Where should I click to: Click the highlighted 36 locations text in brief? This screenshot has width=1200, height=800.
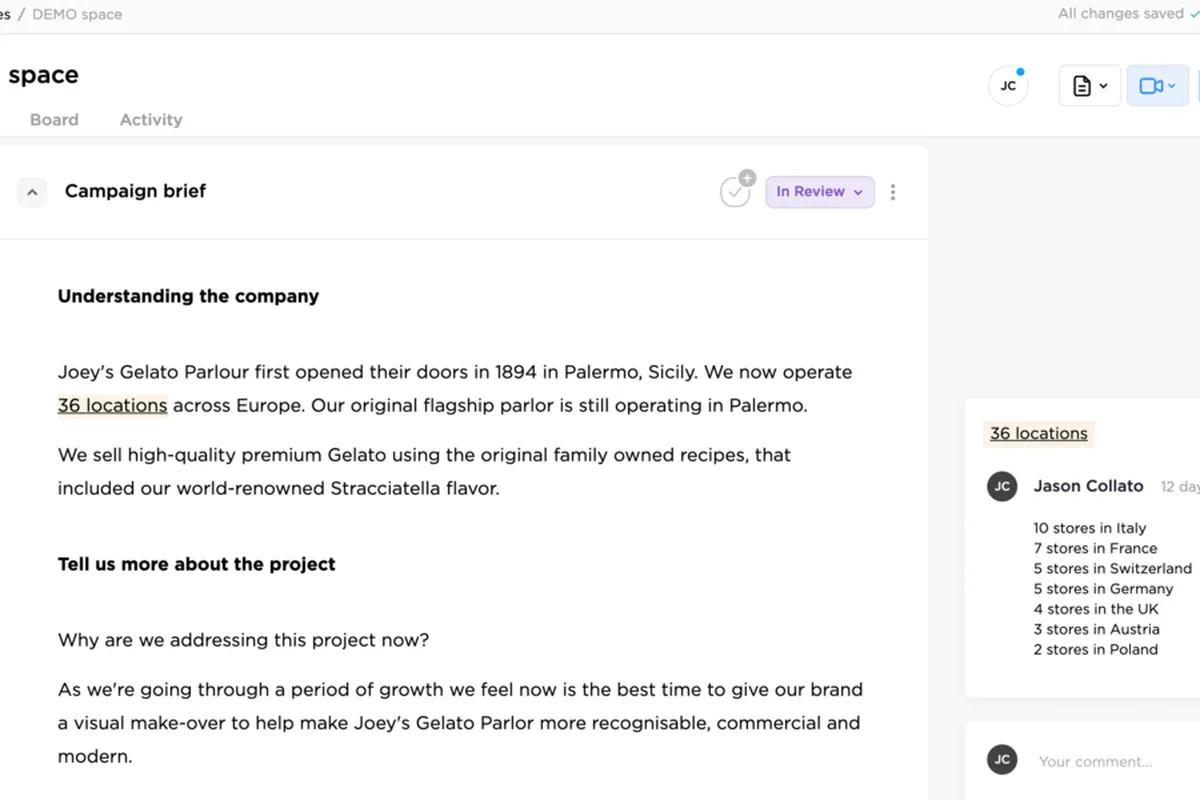coord(112,406)
